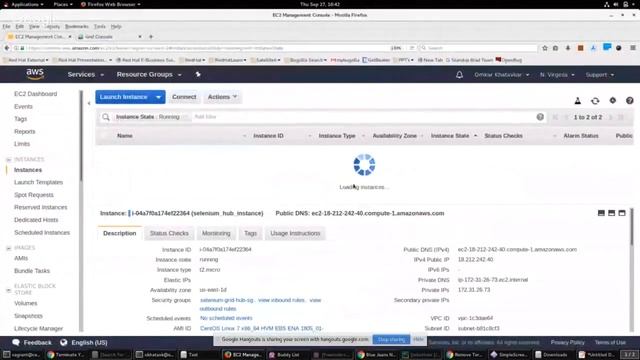Open the Resource Groups dropdown
Image resolution: width=640 pixels, height=360 pixels.
(149, 75)
